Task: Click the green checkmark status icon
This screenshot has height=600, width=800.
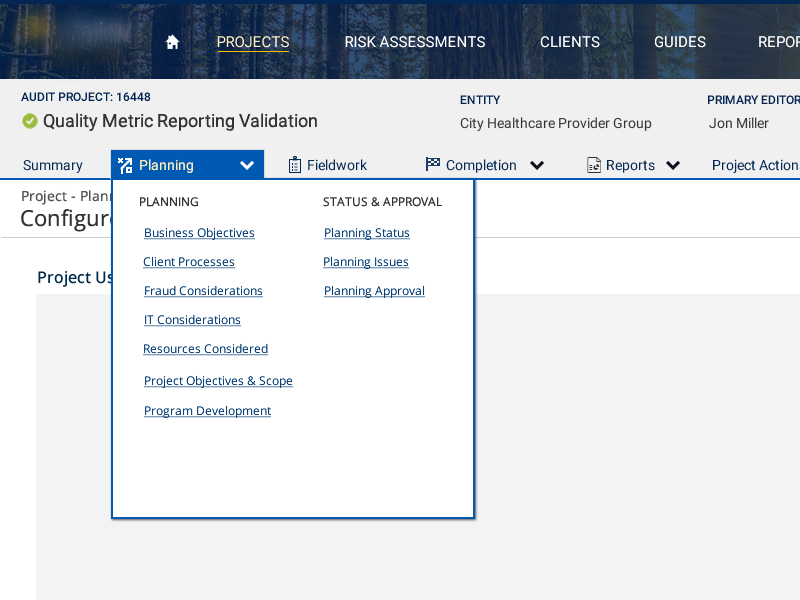Action: tap(30, 121)
